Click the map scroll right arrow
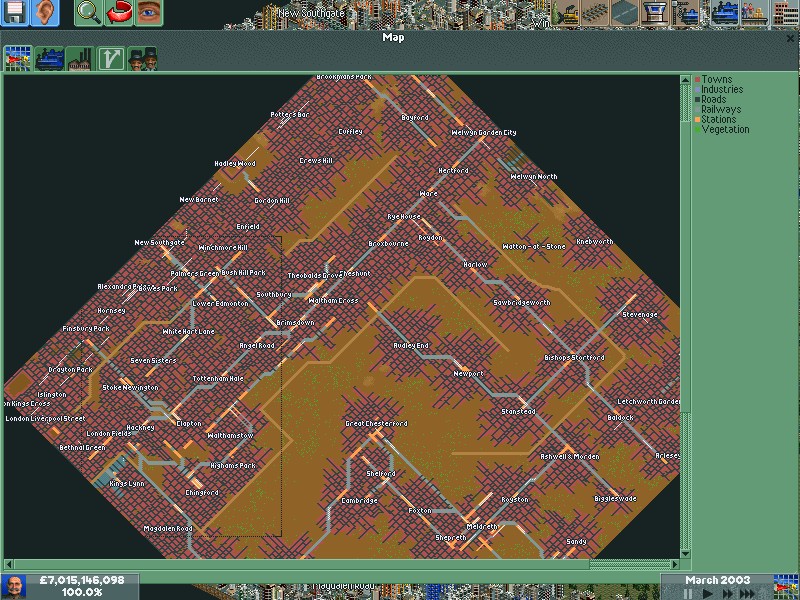The height and width of the screenshot is (600, 800). pyautogui.click(x=675, y=564)
